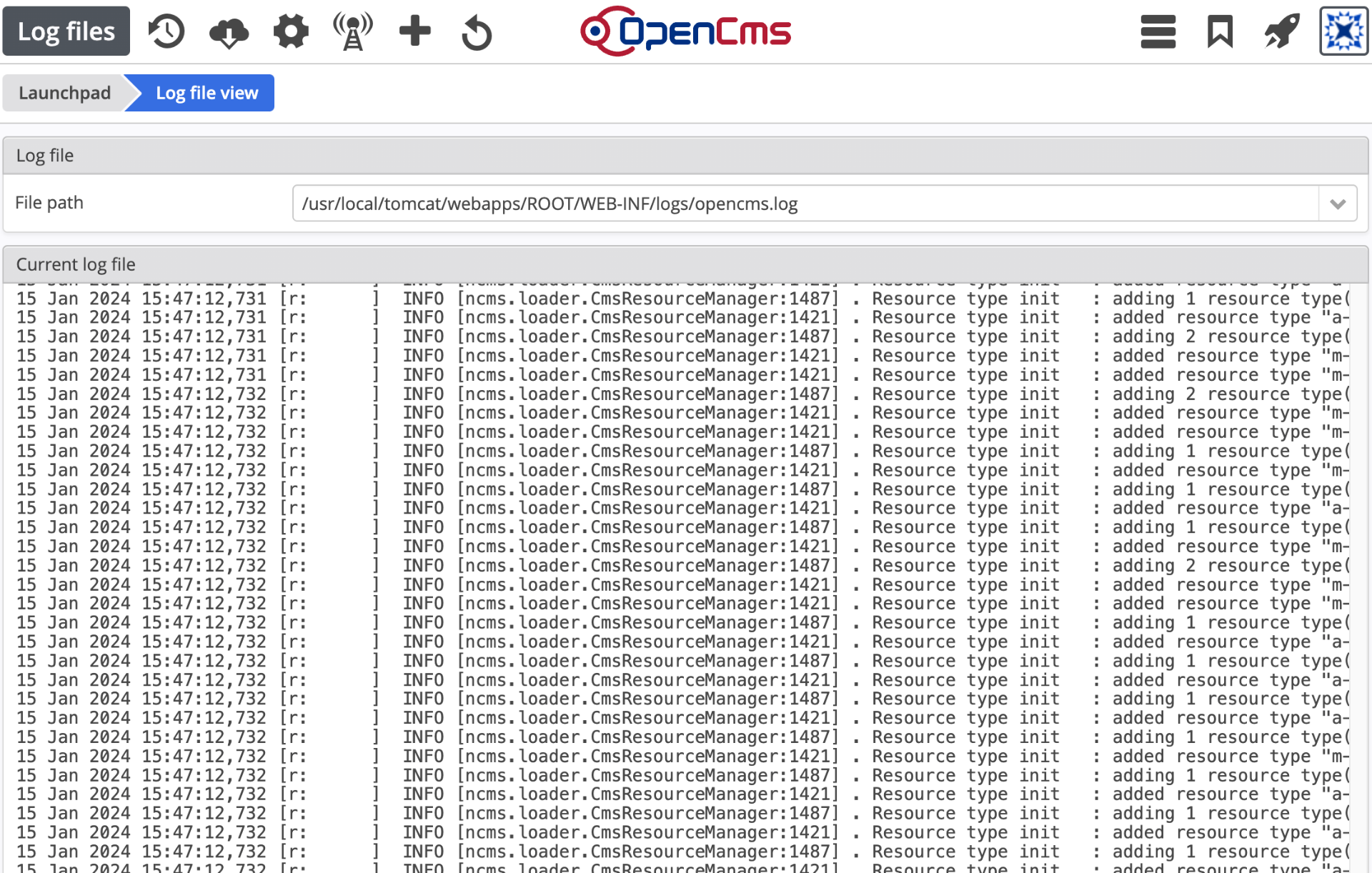This screenshot has height=873, width=1372.
Task: Open bookmarks with the flag icon
Action: pos(1219,31)
